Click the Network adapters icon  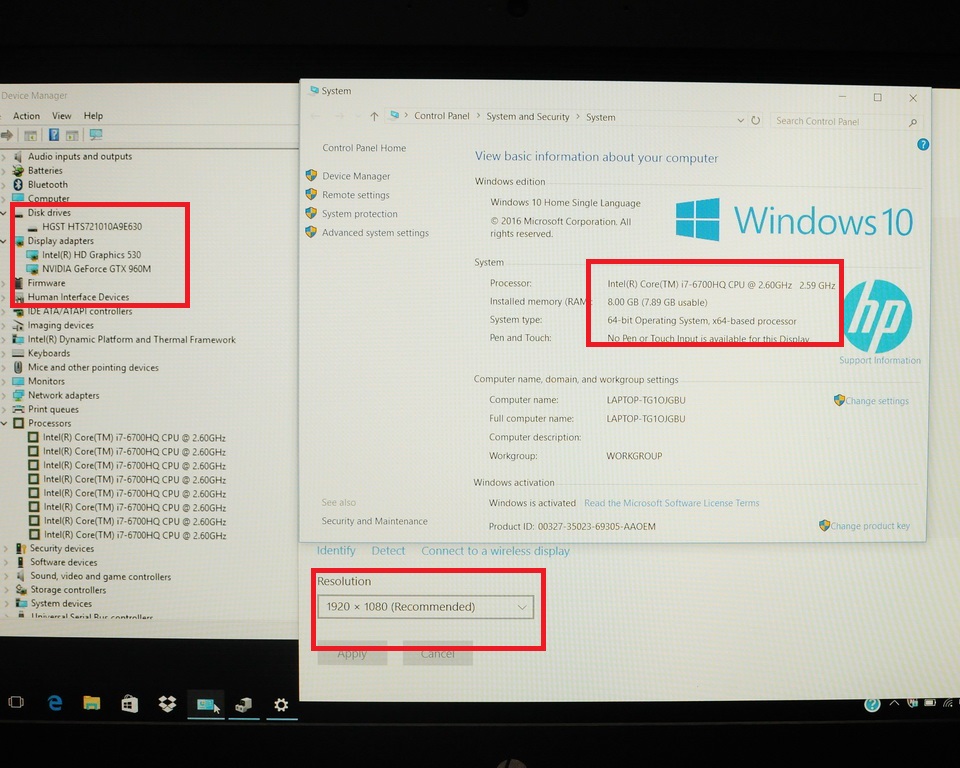click(18, 395)
